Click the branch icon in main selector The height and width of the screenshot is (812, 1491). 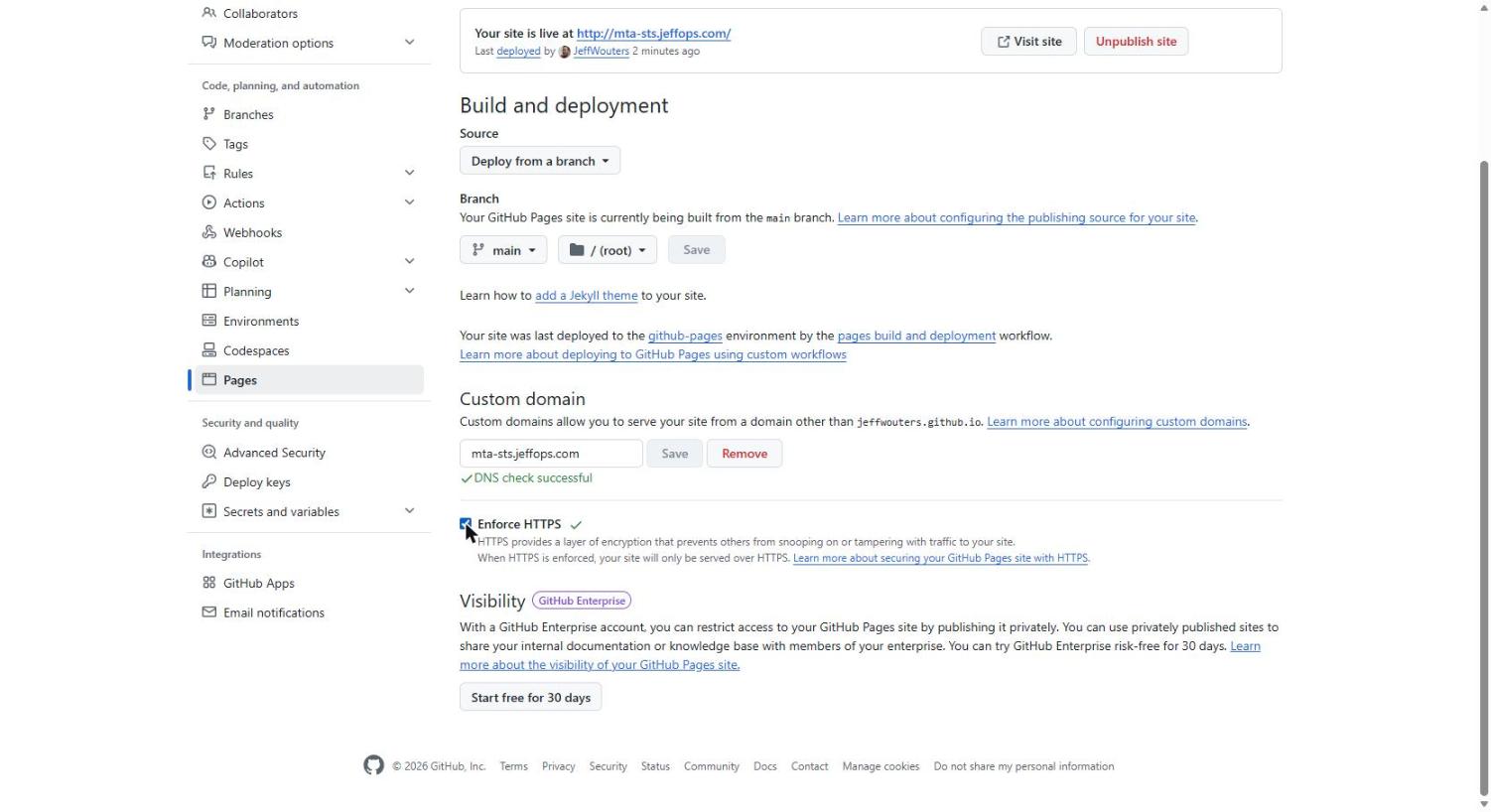[478, 250]
